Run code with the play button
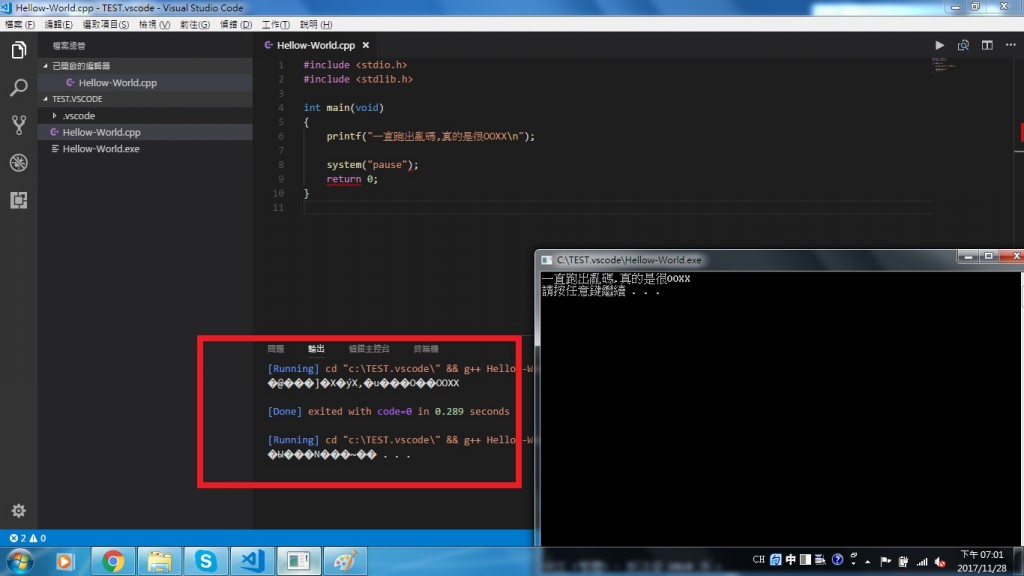 tap(939, 45)
